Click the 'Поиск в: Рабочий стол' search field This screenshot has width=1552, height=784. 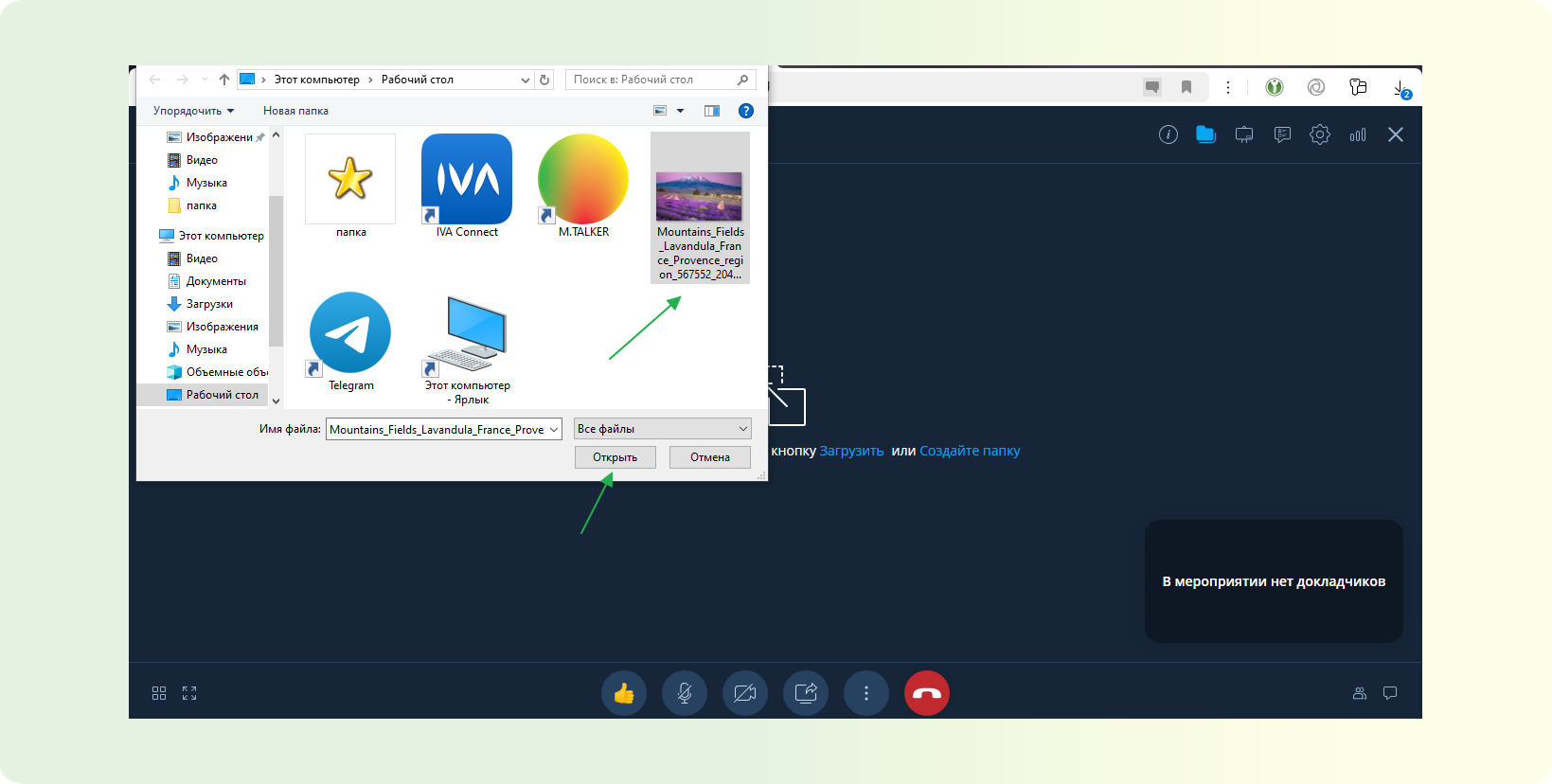[651, 80]
